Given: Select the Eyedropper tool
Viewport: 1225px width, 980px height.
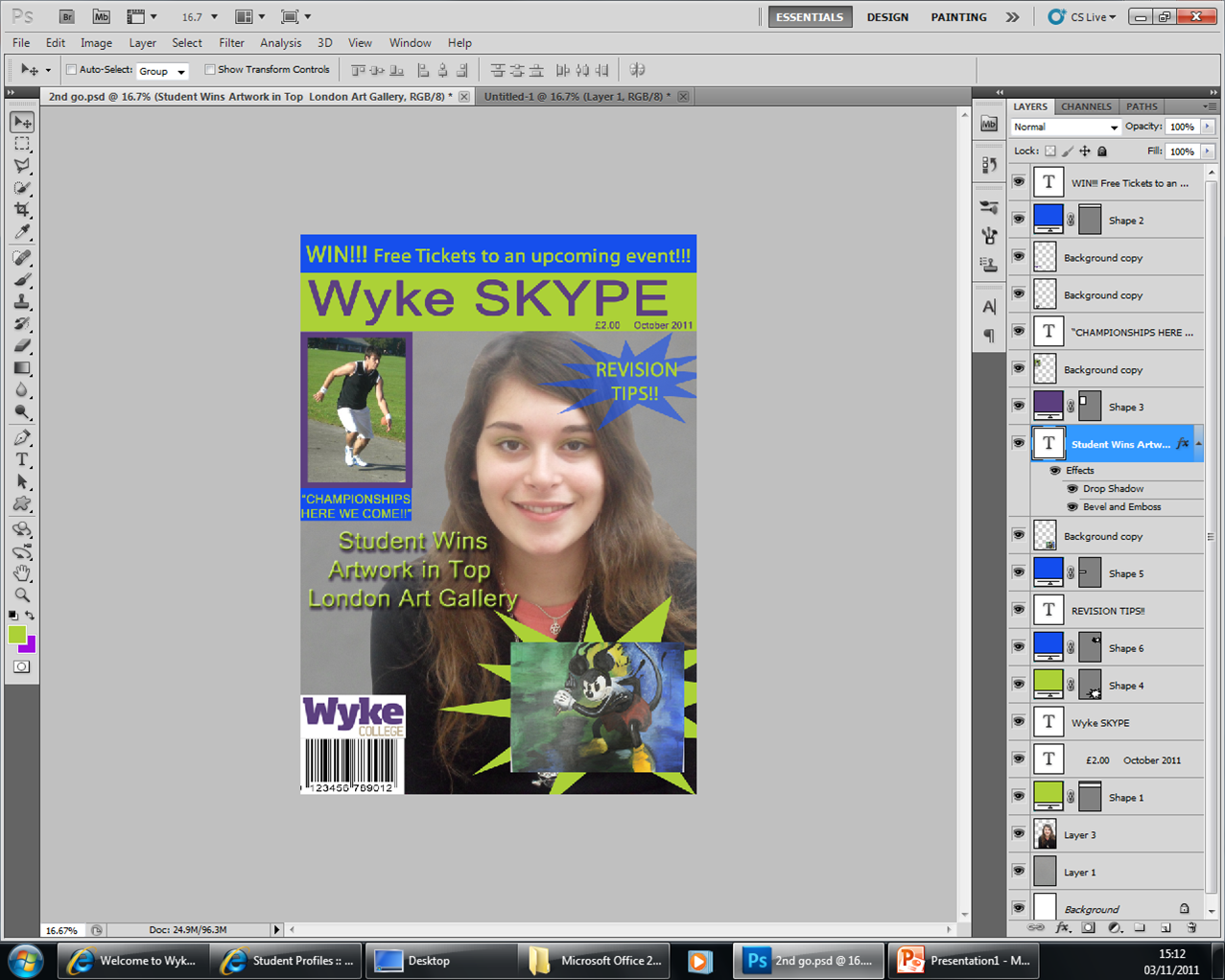Looking at the screenshot, I should click(x=22, y=232).
